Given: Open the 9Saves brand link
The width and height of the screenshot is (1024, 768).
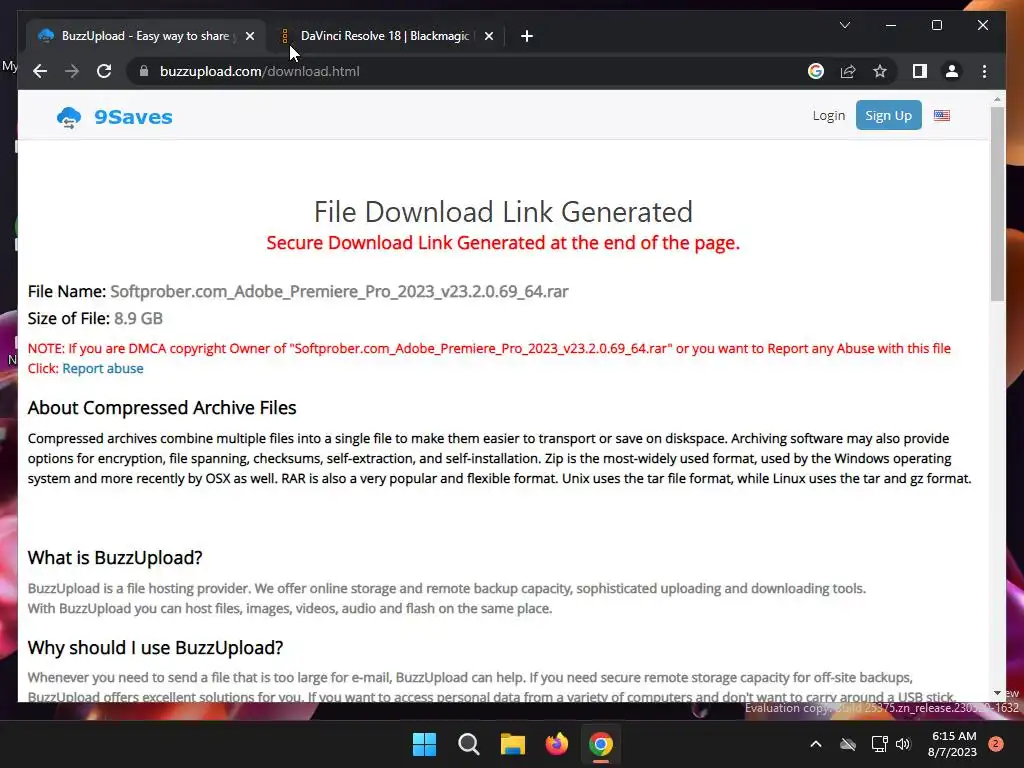Looking at the screenshot, I should 133,117.
